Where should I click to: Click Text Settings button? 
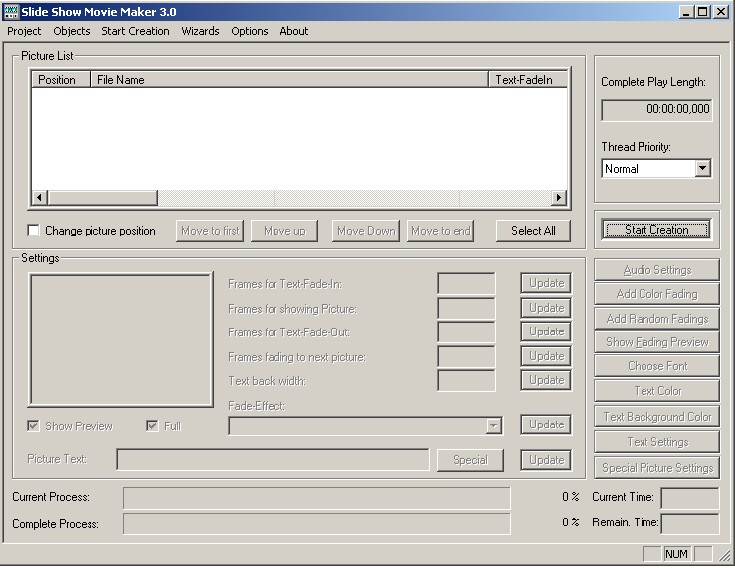coord(657,442)
